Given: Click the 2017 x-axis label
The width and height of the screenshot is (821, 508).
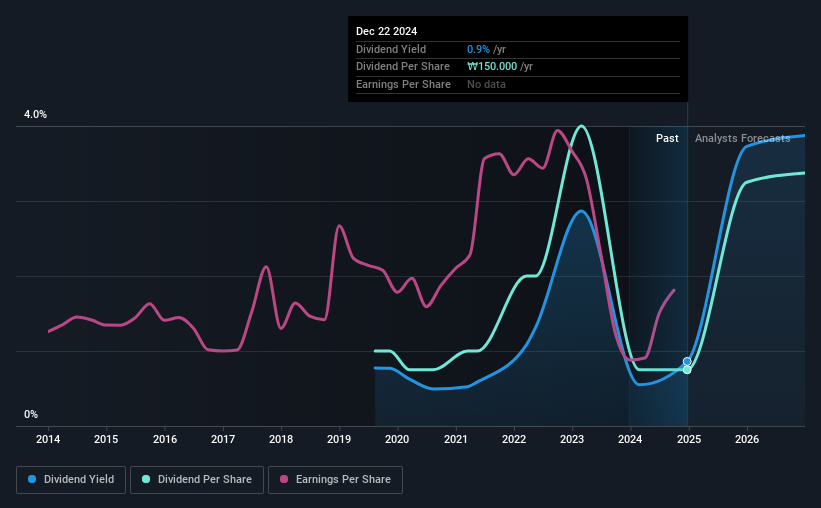Looking at the screenshot, I should point(223,439).
